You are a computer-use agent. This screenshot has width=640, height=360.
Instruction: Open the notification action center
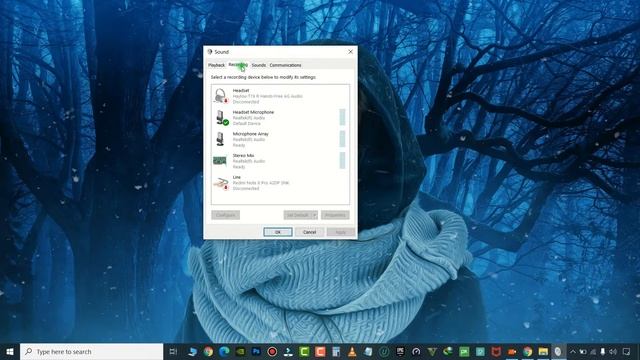click(x=627, y=351)
